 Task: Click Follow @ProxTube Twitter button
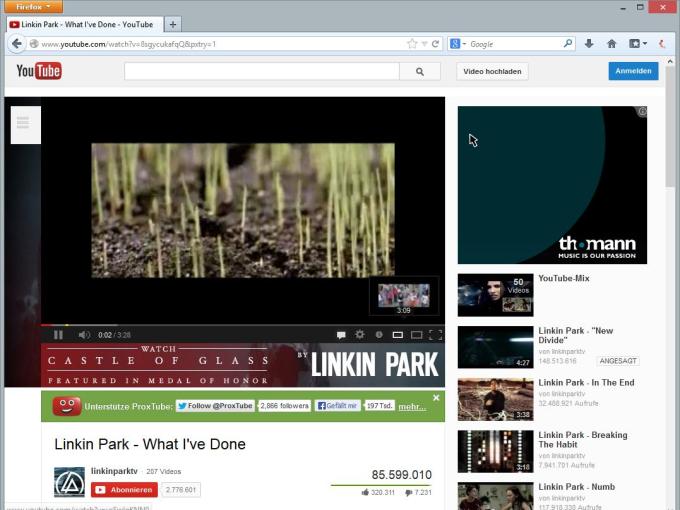click(x=215, y=406)
